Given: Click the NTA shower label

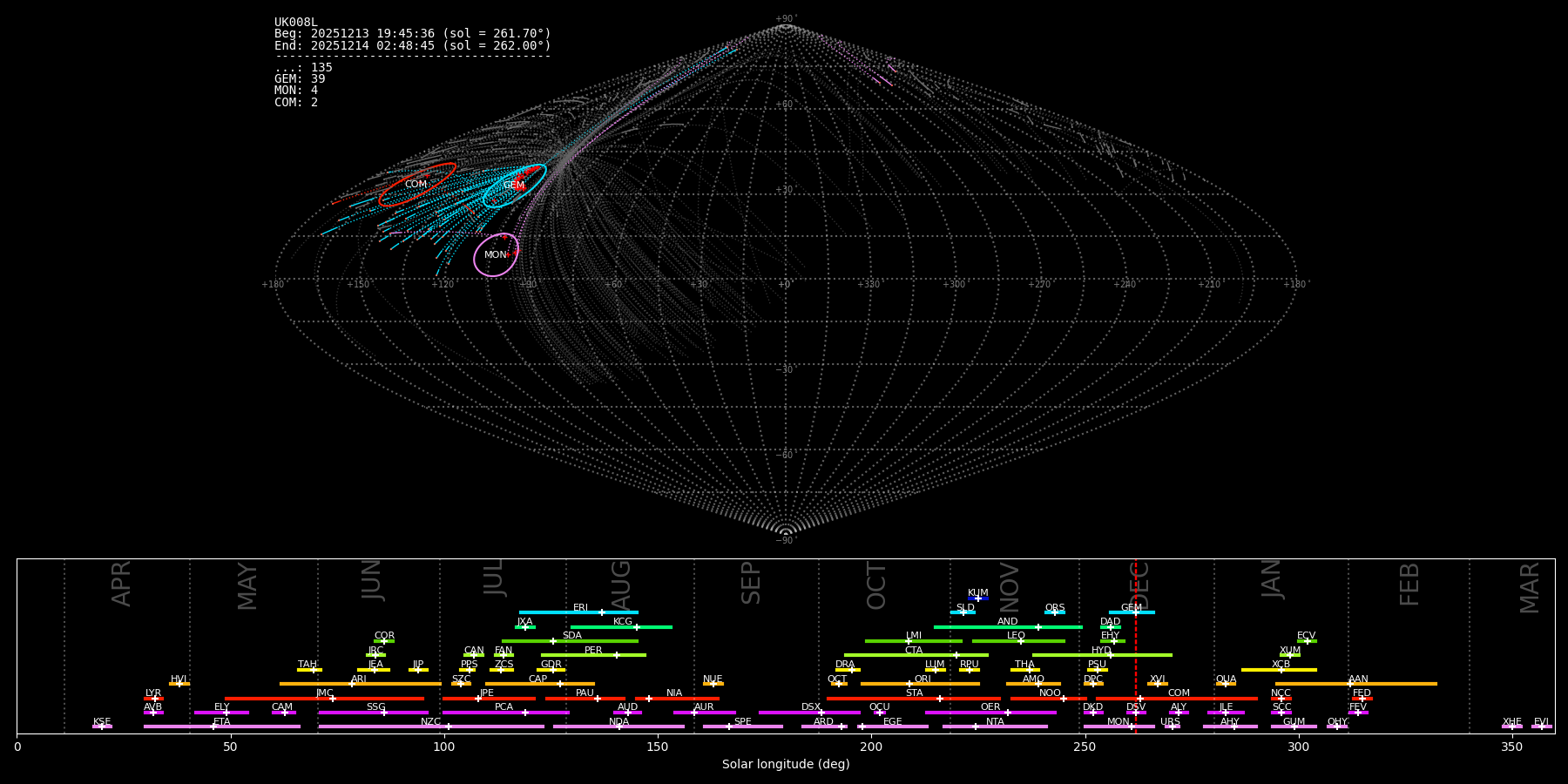Looking at the screenshot, I should click(995, 722).
